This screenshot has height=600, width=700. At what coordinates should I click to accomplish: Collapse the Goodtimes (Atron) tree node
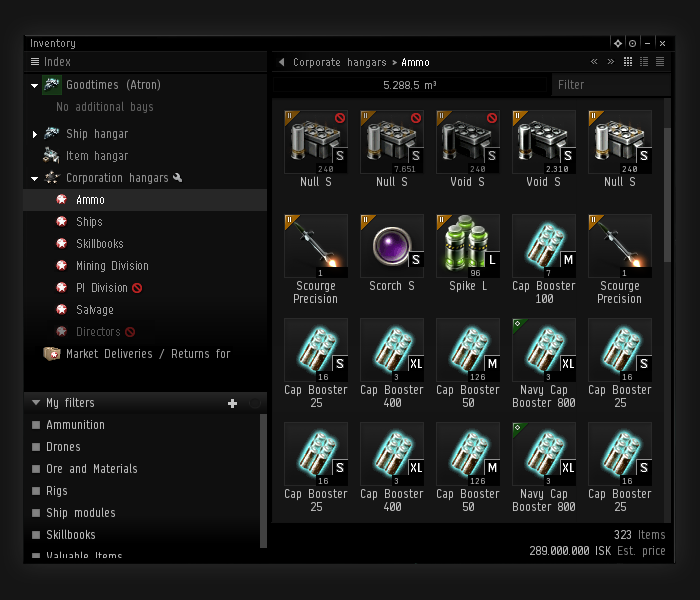click(x=34, y=85)
